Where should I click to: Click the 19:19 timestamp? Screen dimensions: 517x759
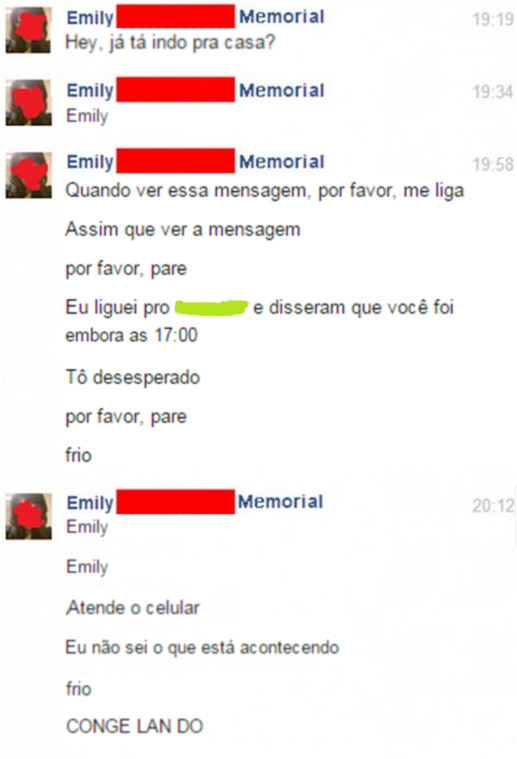(x=493, y=19)
